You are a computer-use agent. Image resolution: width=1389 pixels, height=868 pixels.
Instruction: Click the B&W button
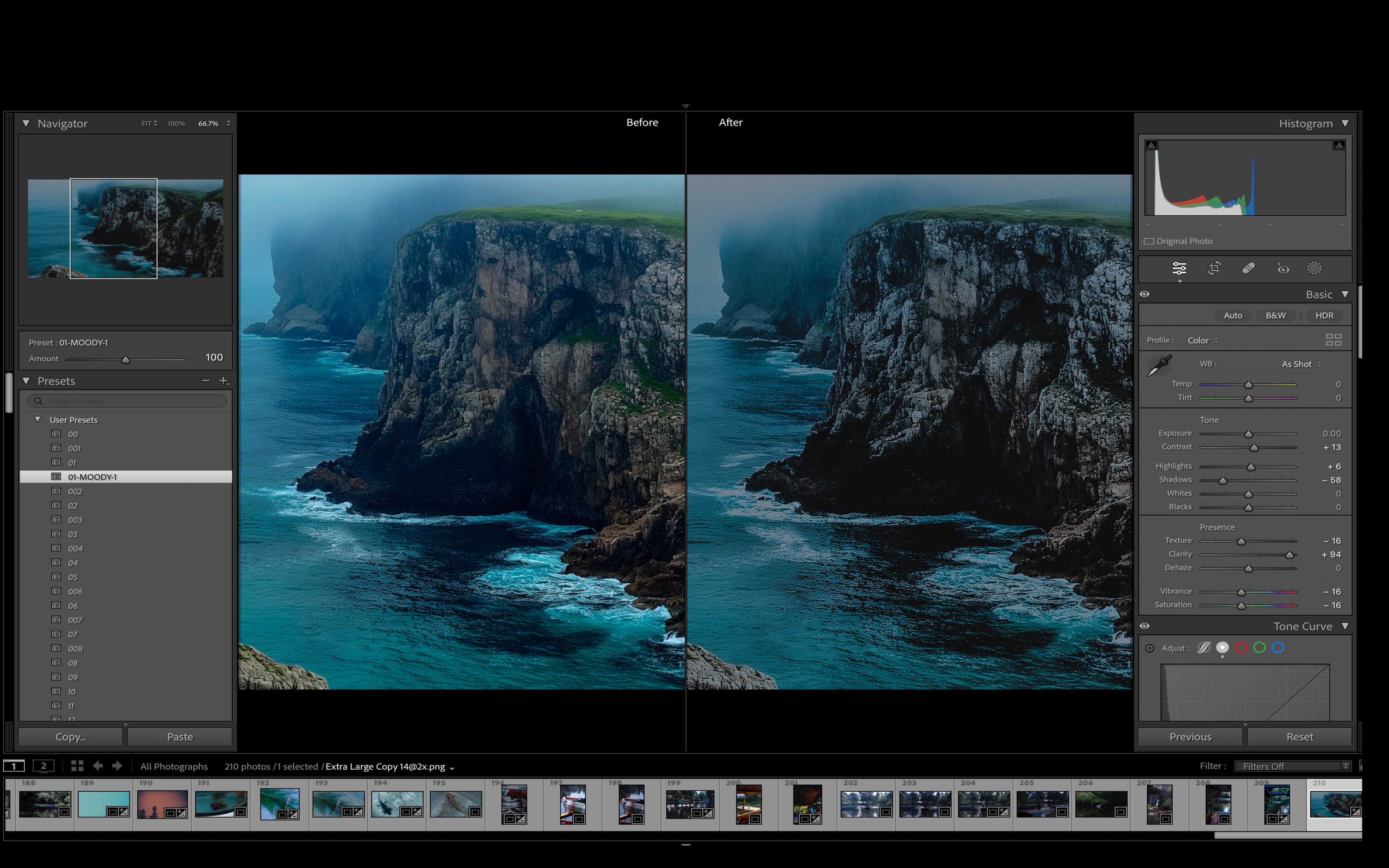click(x=1275, y=315)
